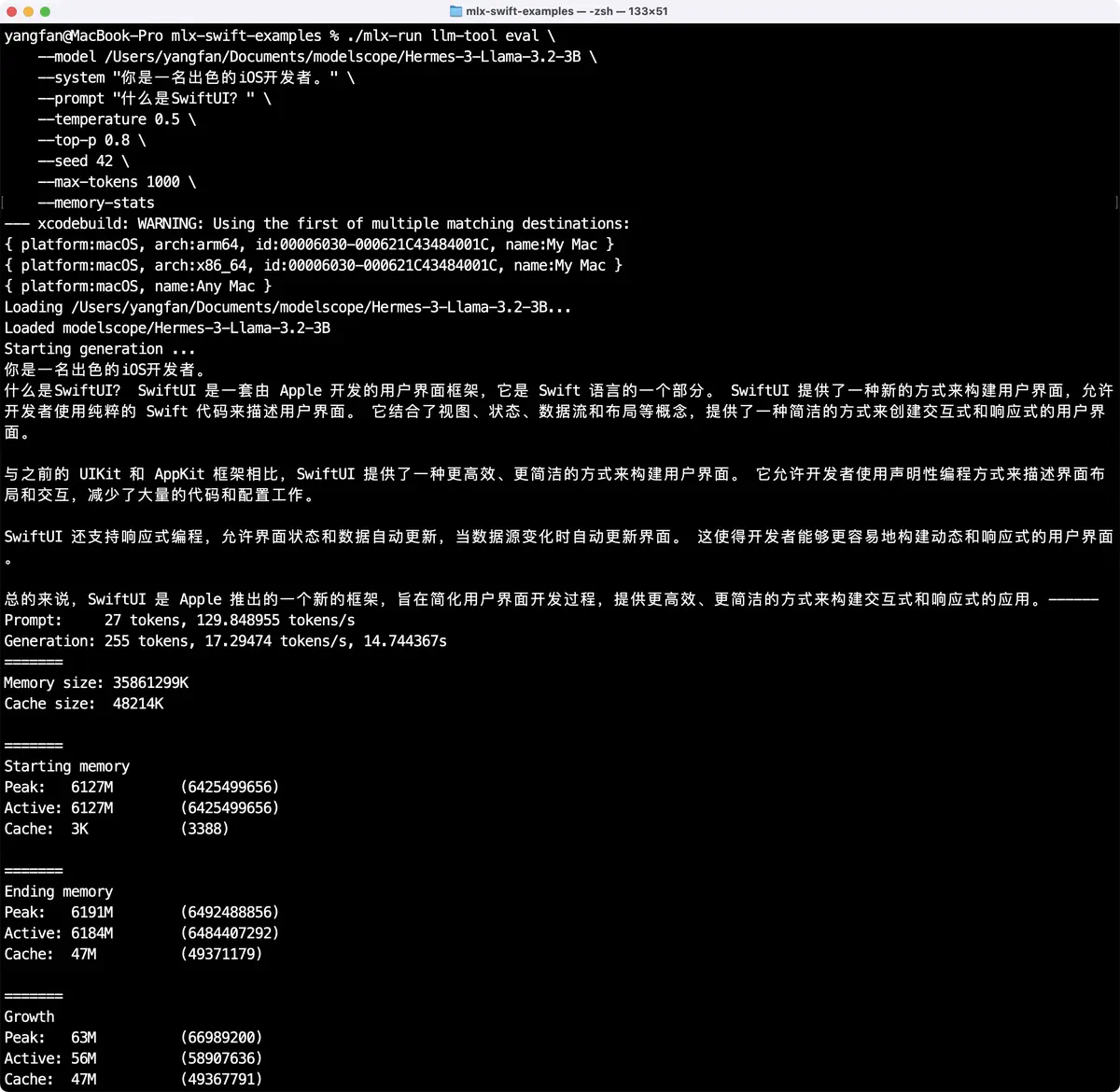This screenshot has height=1092, width=1120.
Task: Click the output line 你是一名出色的iOS开发者。
Action: click(105, 370)
